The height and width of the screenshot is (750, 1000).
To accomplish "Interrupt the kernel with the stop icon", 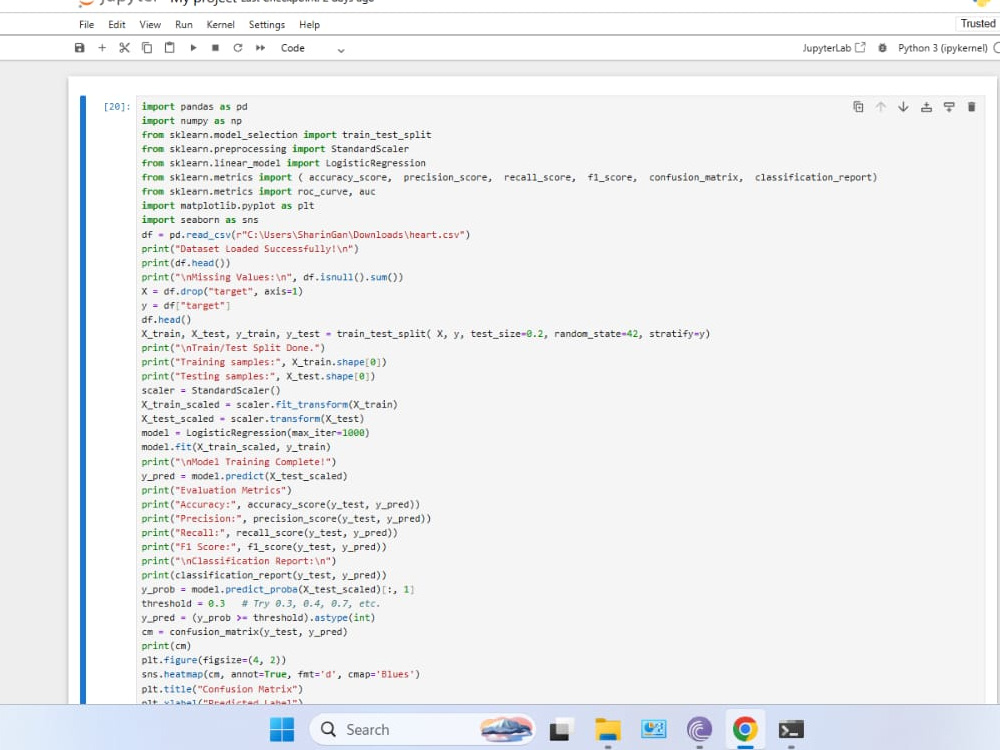I will [216, 48].
